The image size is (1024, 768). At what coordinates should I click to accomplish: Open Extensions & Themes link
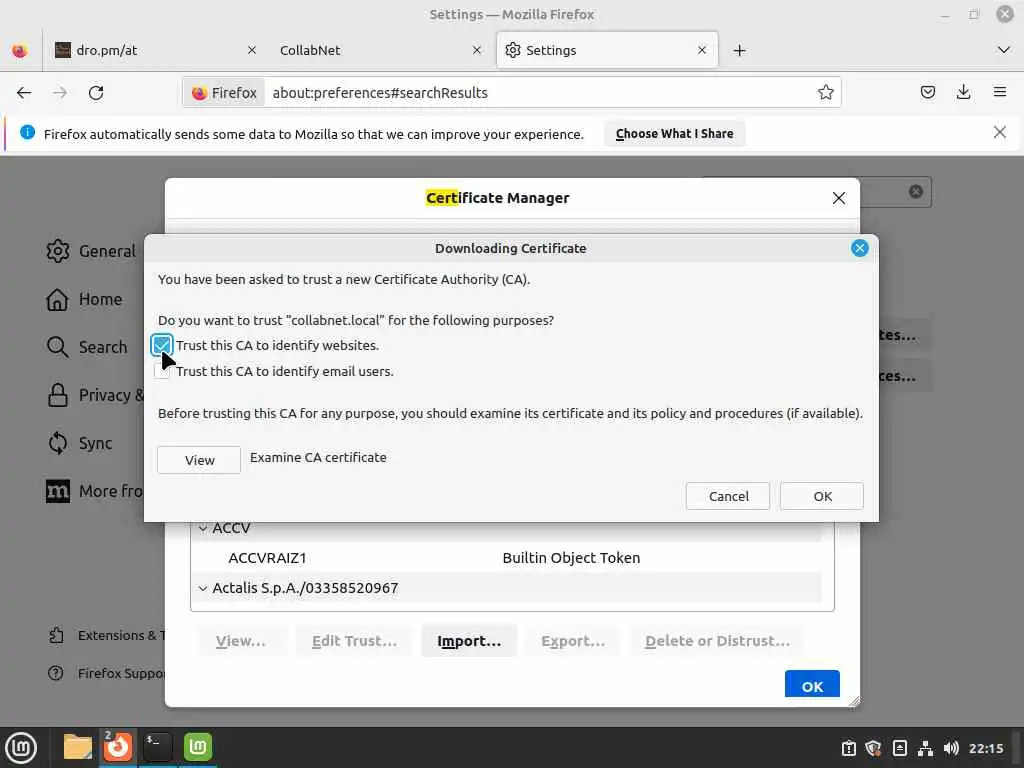106,635
